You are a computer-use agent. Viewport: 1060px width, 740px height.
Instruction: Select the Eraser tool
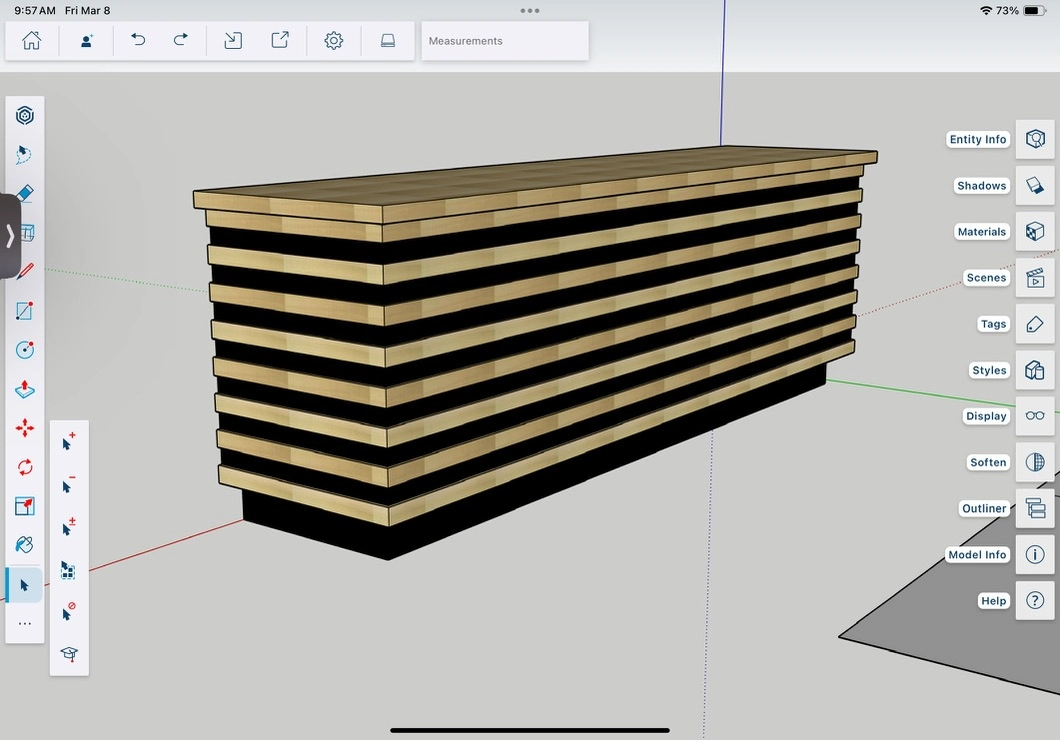[x=25, y=193]
